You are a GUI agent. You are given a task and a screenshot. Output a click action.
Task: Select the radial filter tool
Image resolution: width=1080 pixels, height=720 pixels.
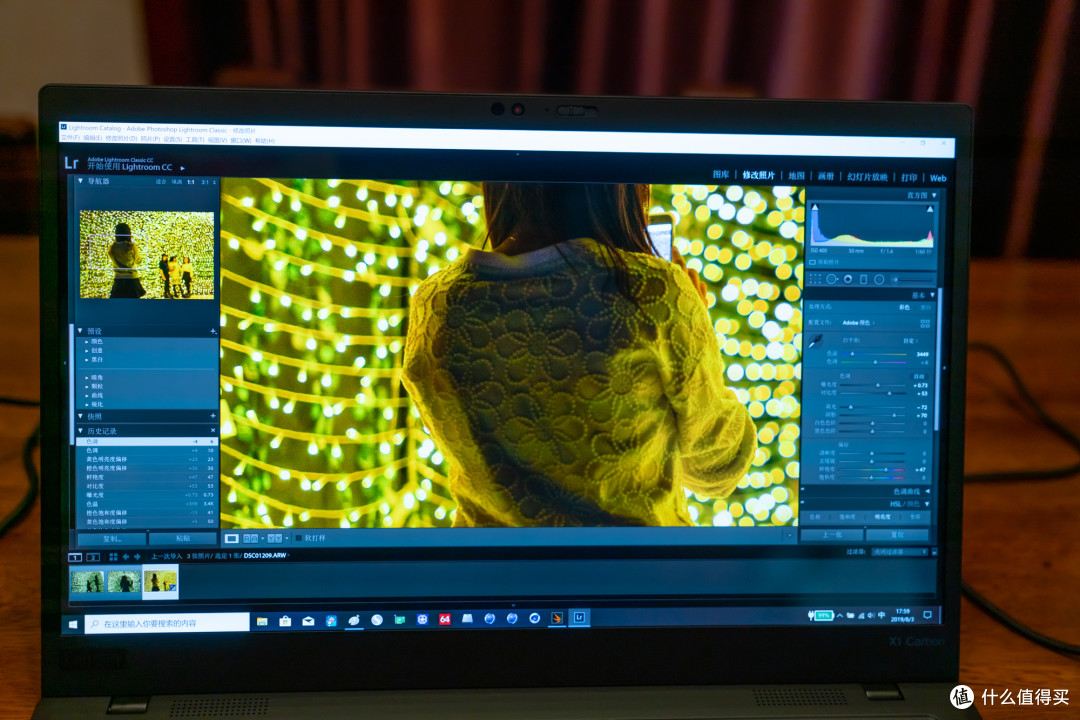880,279
